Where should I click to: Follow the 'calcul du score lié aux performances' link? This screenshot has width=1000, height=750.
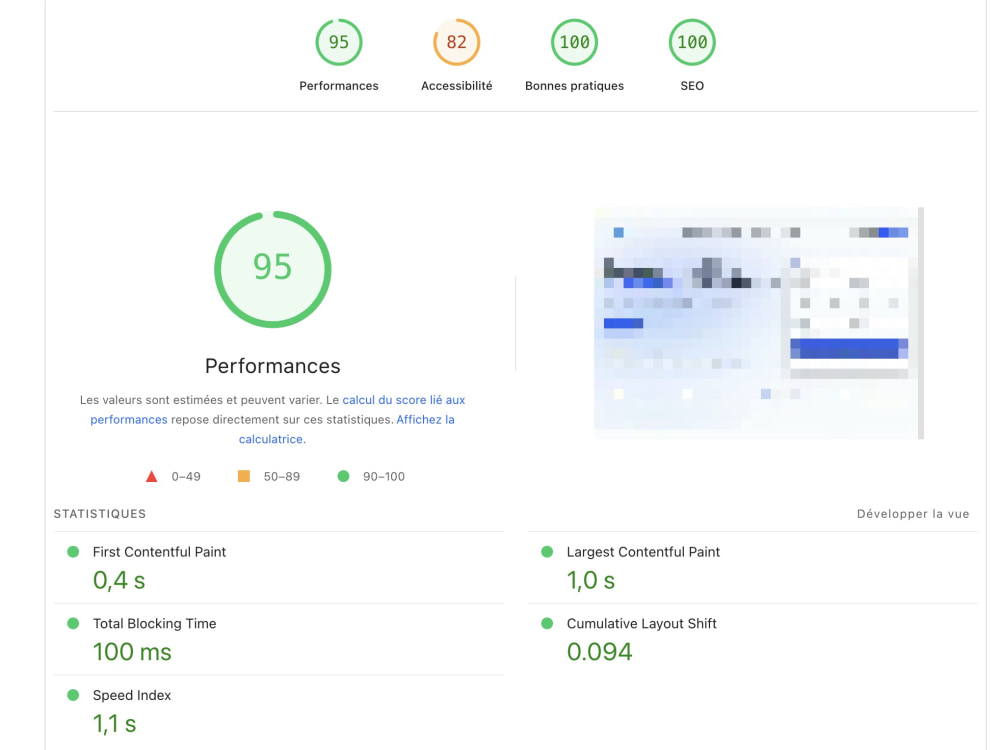[404, 400]
